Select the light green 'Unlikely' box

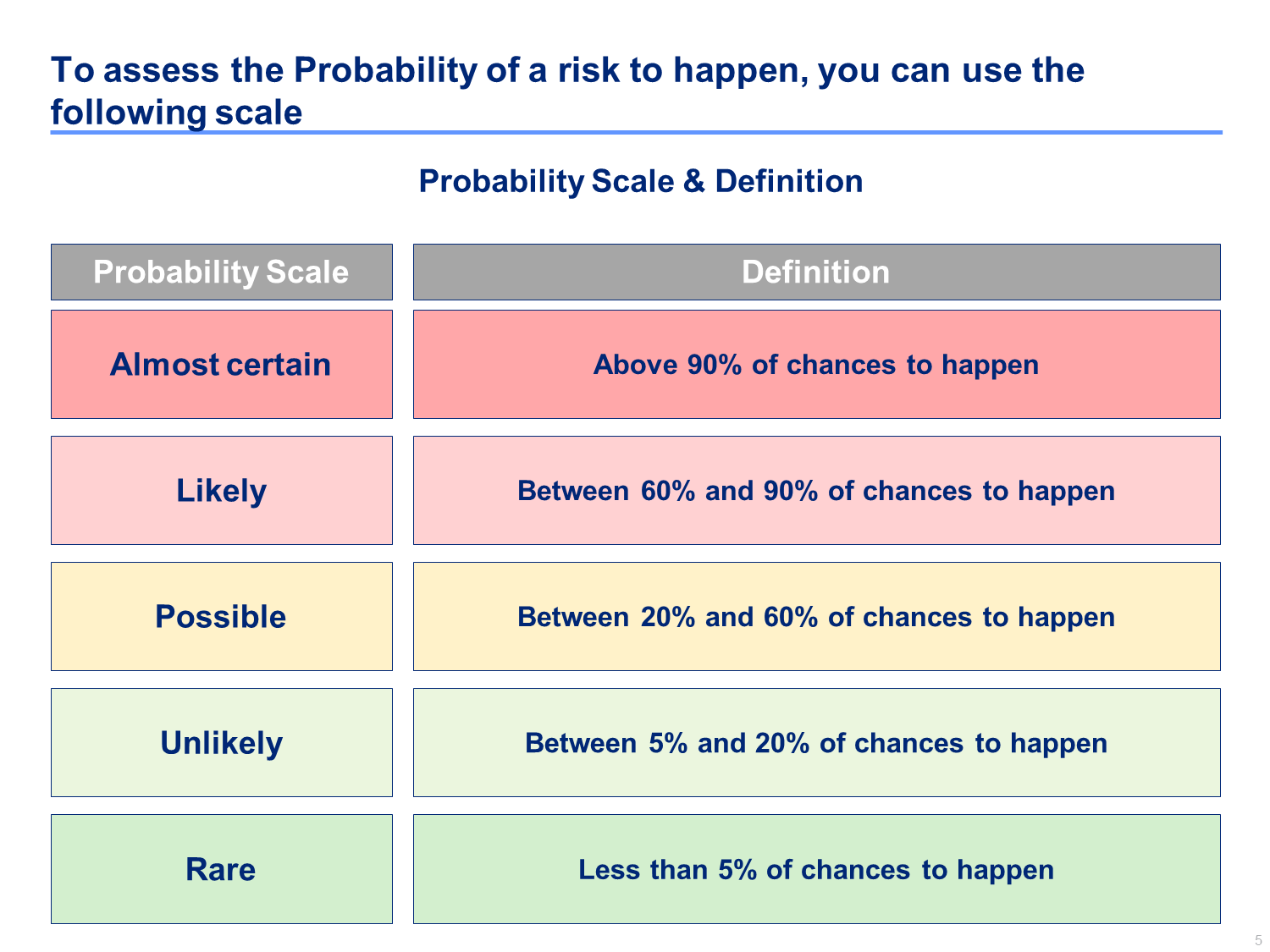(221, 742)
